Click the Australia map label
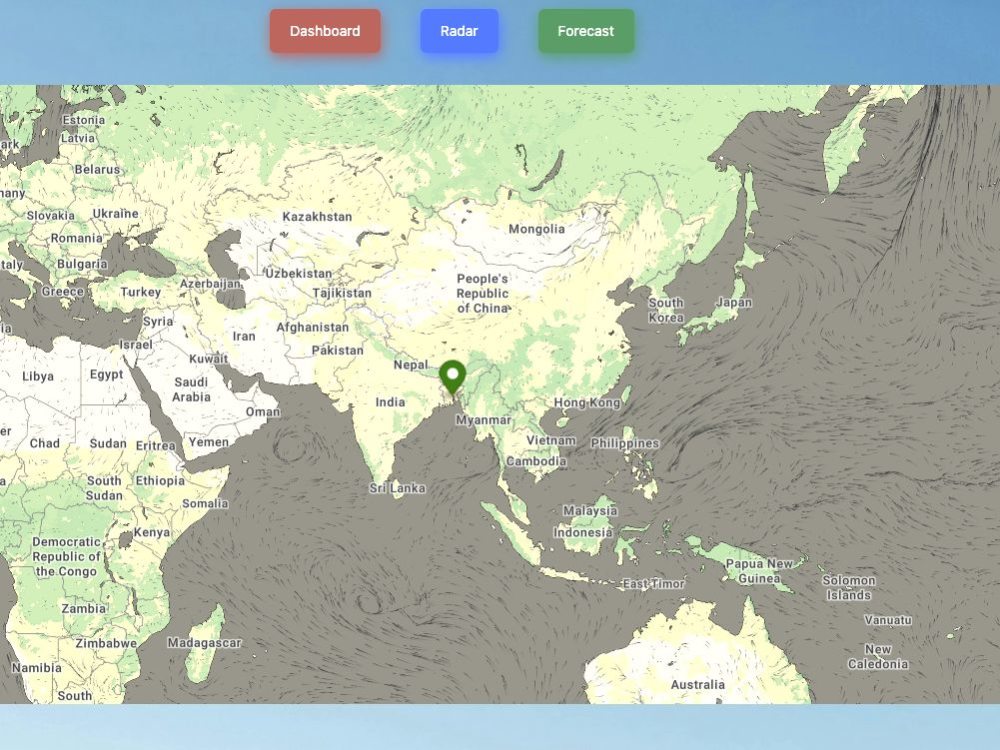1000x750 pixels. point(698,685)
